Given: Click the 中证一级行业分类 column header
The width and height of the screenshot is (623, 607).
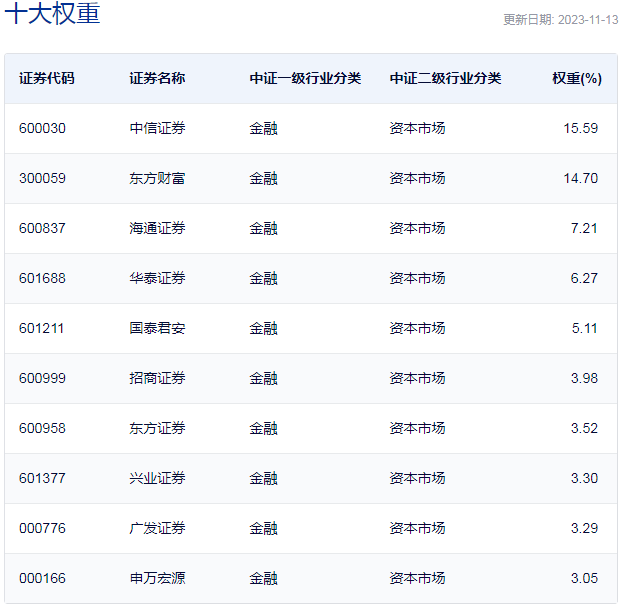Looking at the screenshot, I should (305, 78).
